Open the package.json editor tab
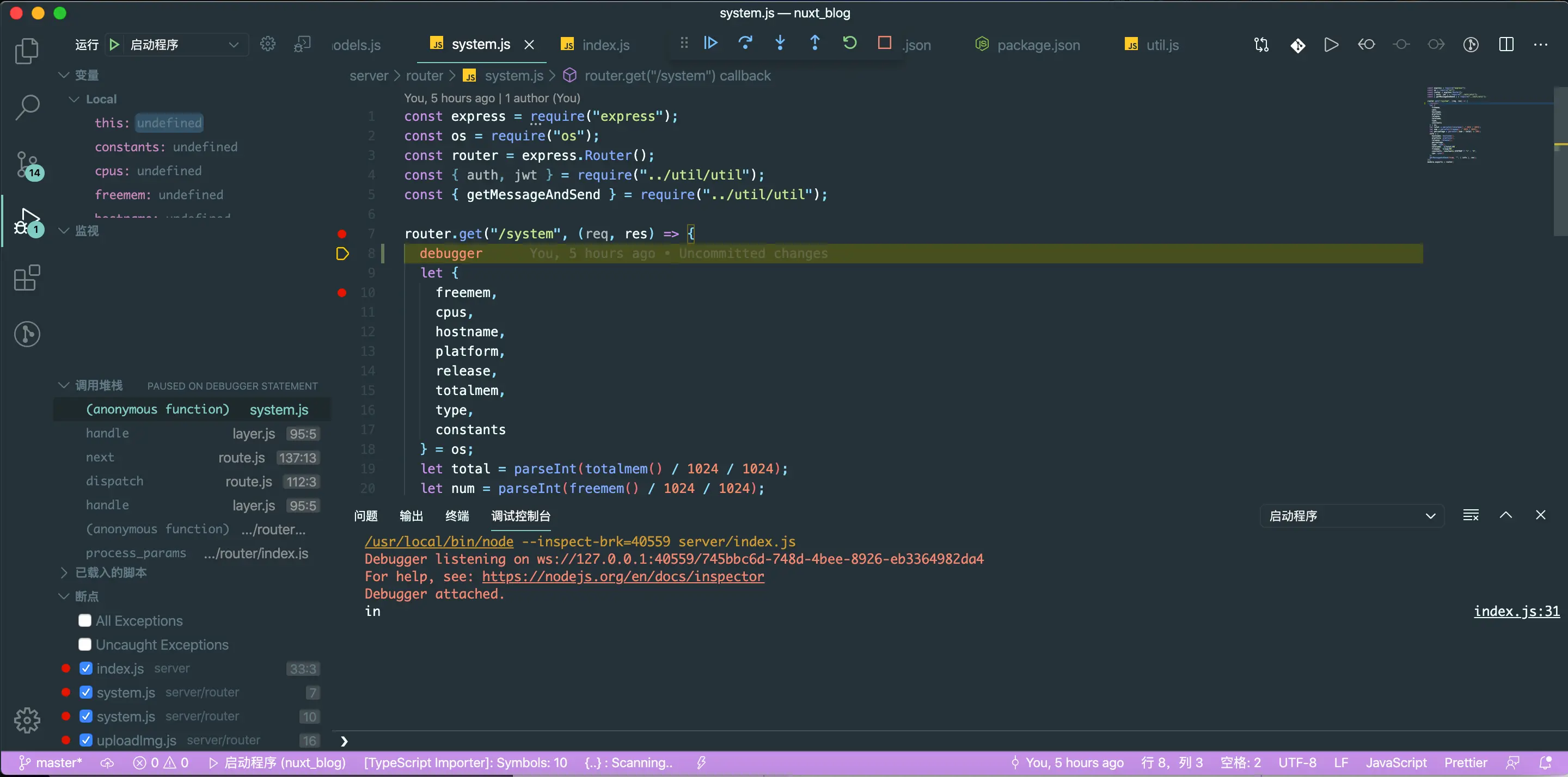The height and width of the screenshot is (777, 1568). click(1038, 45)
